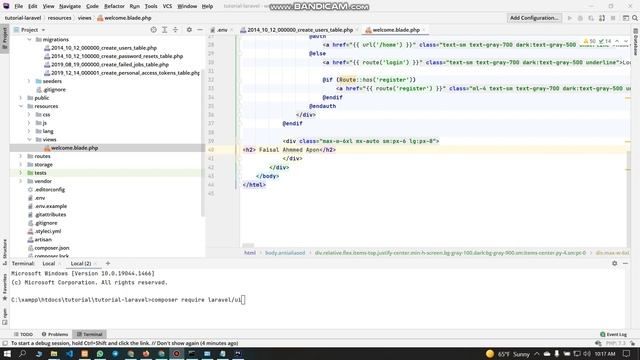Click the Stop square icon in toolbar
The height and width of the screenshot is (360, 640).
pyautogui.click(x=613, y=18)
